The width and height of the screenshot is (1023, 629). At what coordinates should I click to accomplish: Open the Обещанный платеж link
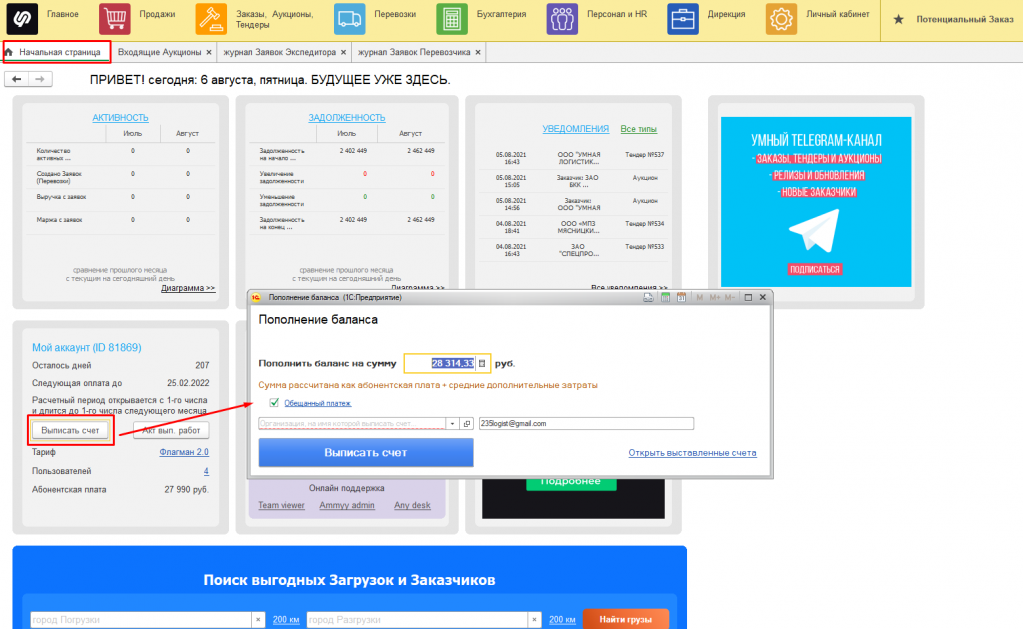[317, 403]
